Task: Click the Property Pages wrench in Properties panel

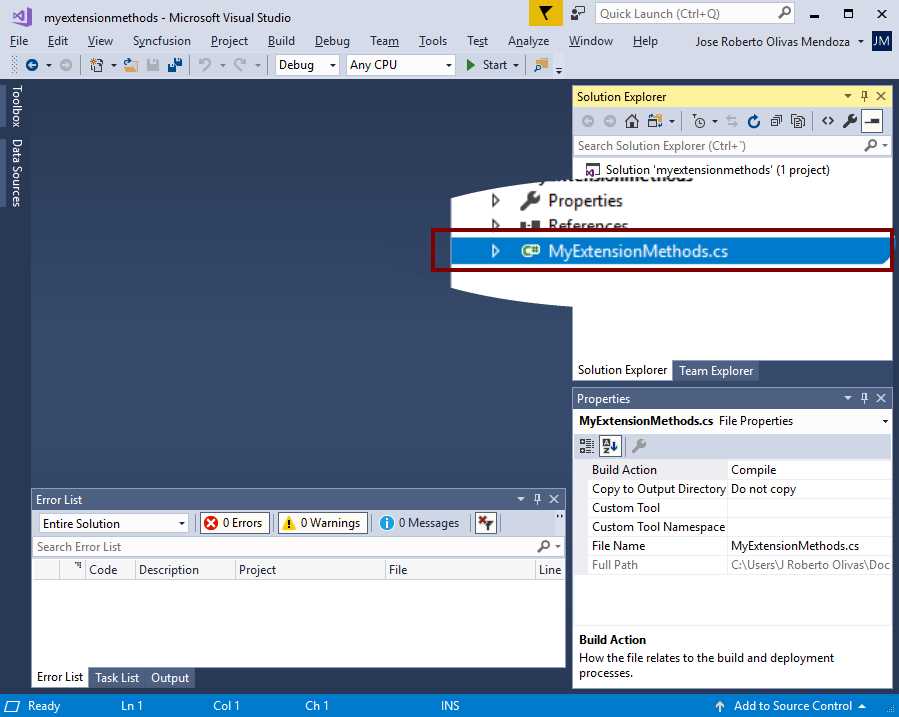Action: tap(639, 446)
